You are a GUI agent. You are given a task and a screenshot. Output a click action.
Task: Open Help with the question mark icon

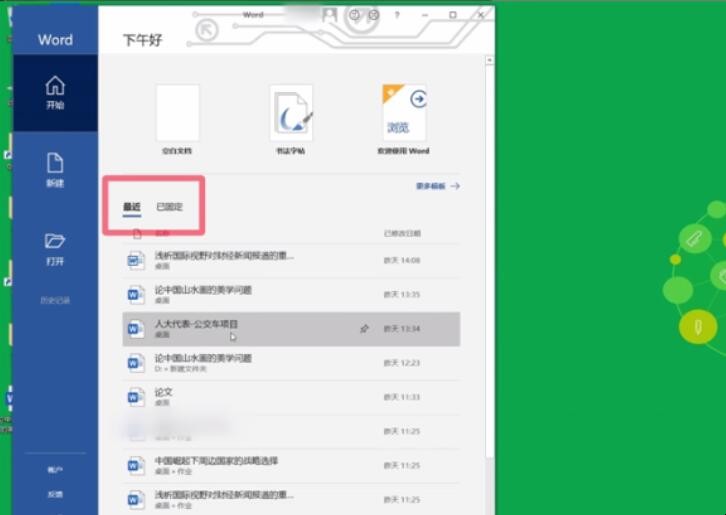[397, 15]
